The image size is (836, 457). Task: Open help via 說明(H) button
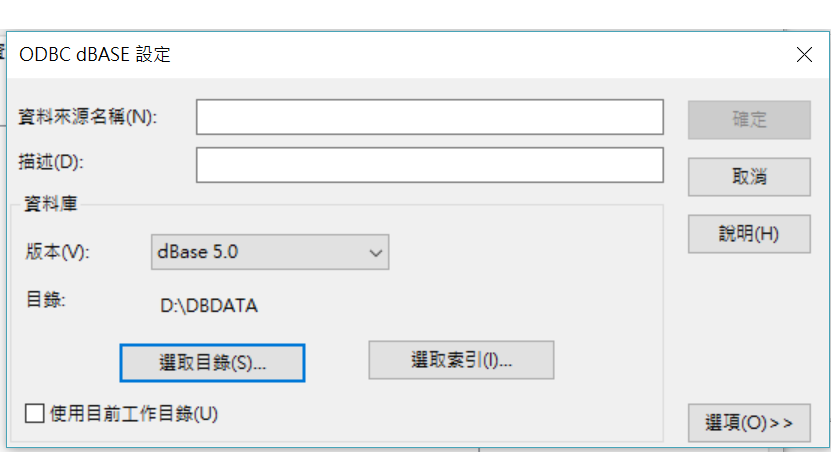749,234
